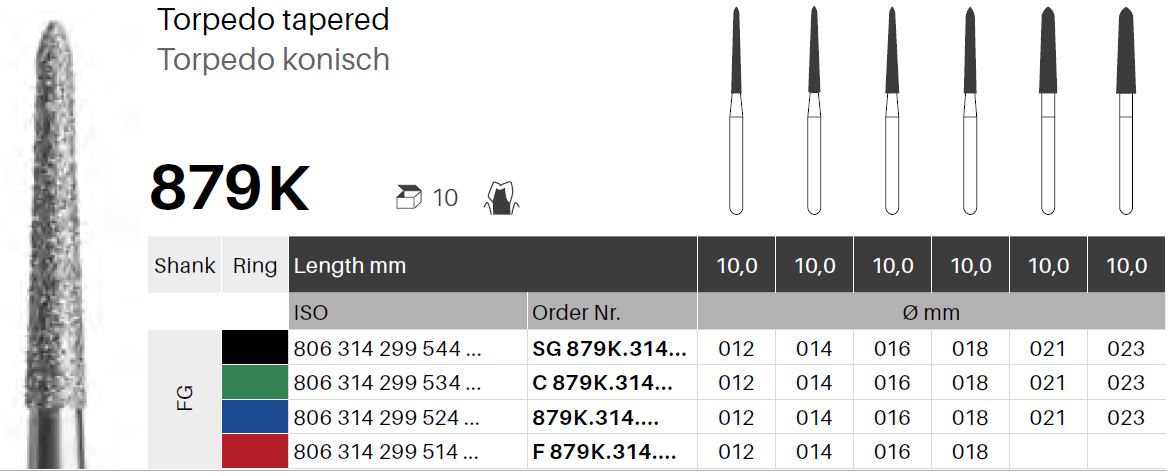Select the fourth bur silhouette diagram
The height and width of the screenshot is (476, 1173).
[970, 111]
